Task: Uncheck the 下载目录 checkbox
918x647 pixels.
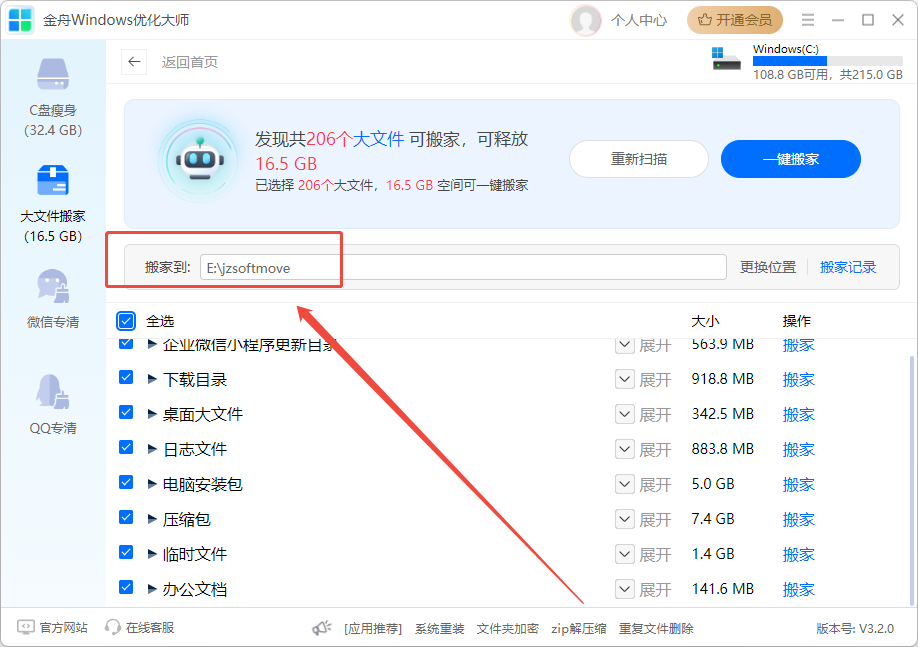Action: (126, 377)
